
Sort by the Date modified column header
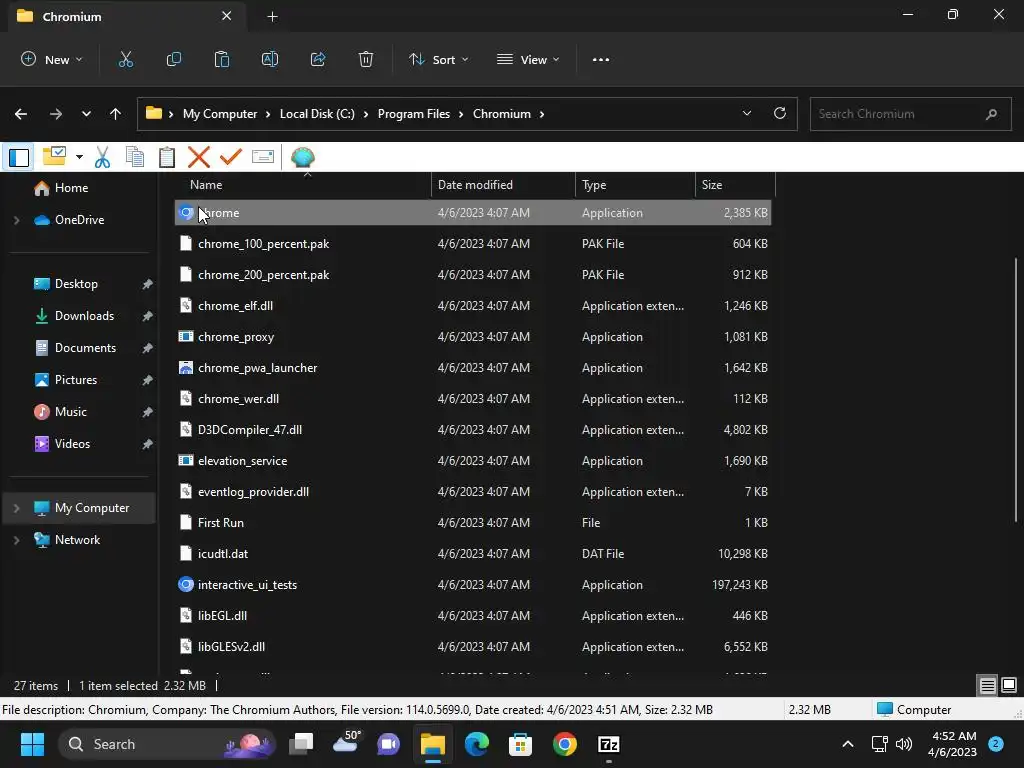click(503, 185)
